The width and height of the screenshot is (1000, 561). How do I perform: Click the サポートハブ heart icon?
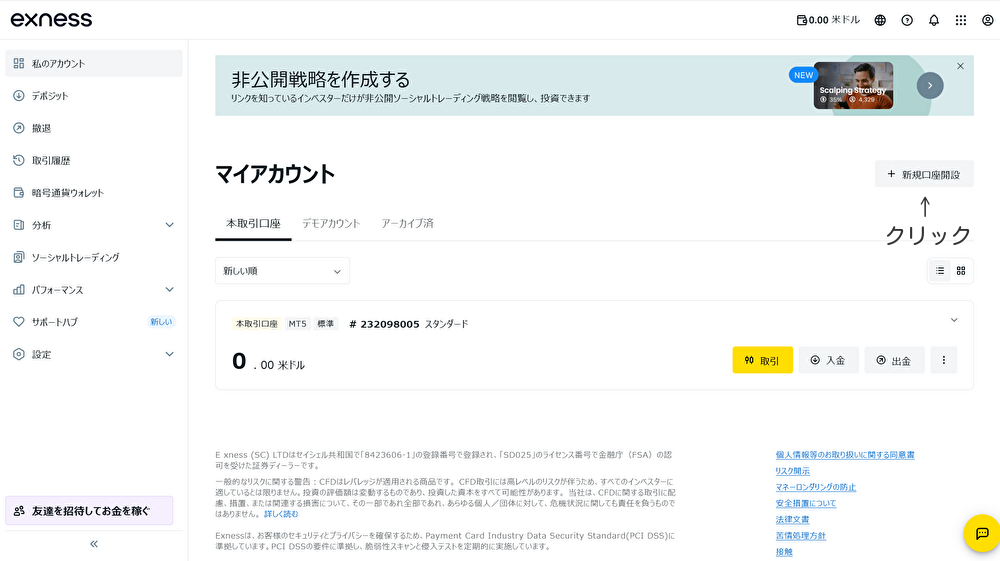(19, 322)
